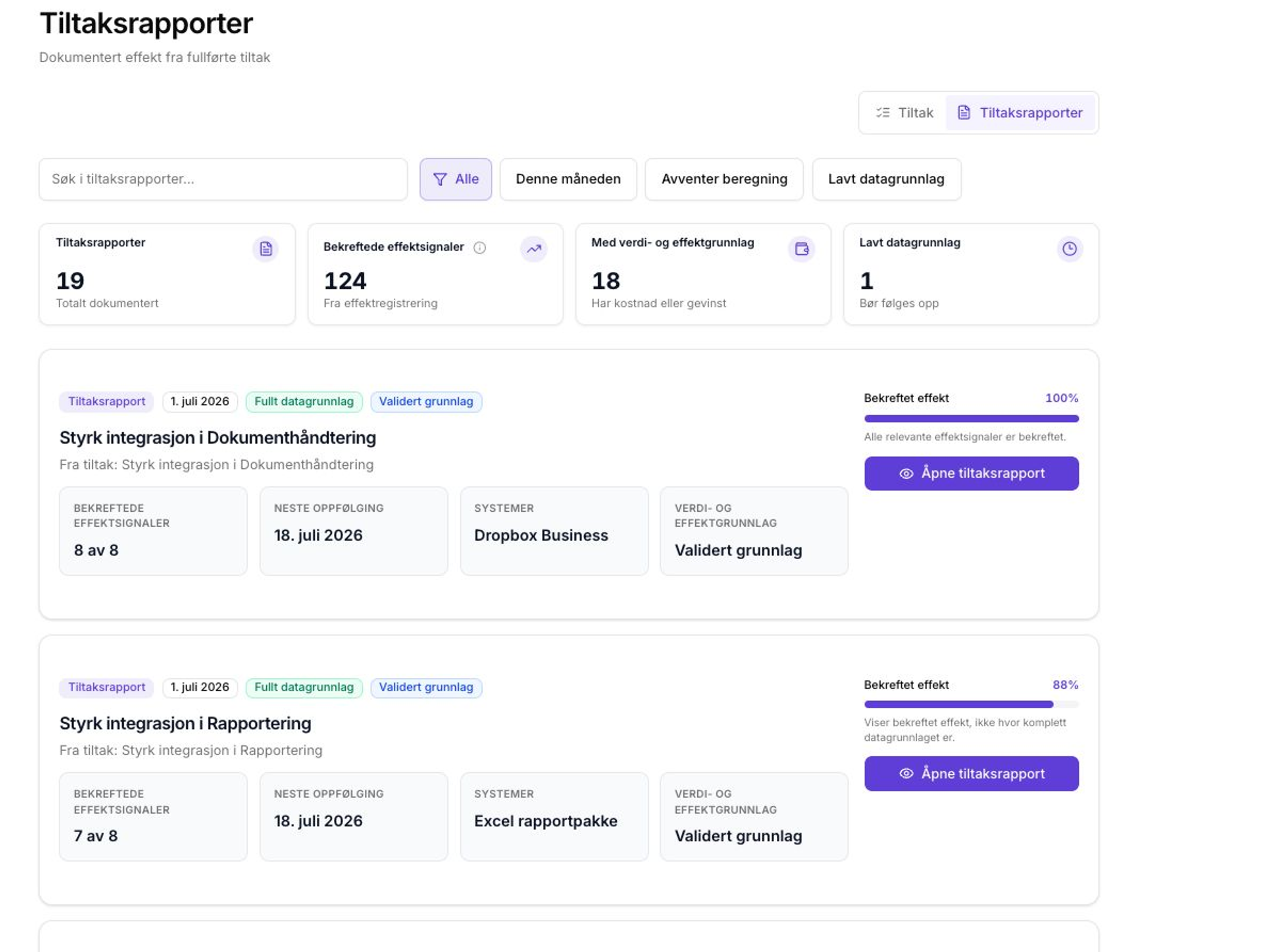Filter reports by Denne måneden
The width and height of the screenshot is (1270, 952).
pos(568,180)
